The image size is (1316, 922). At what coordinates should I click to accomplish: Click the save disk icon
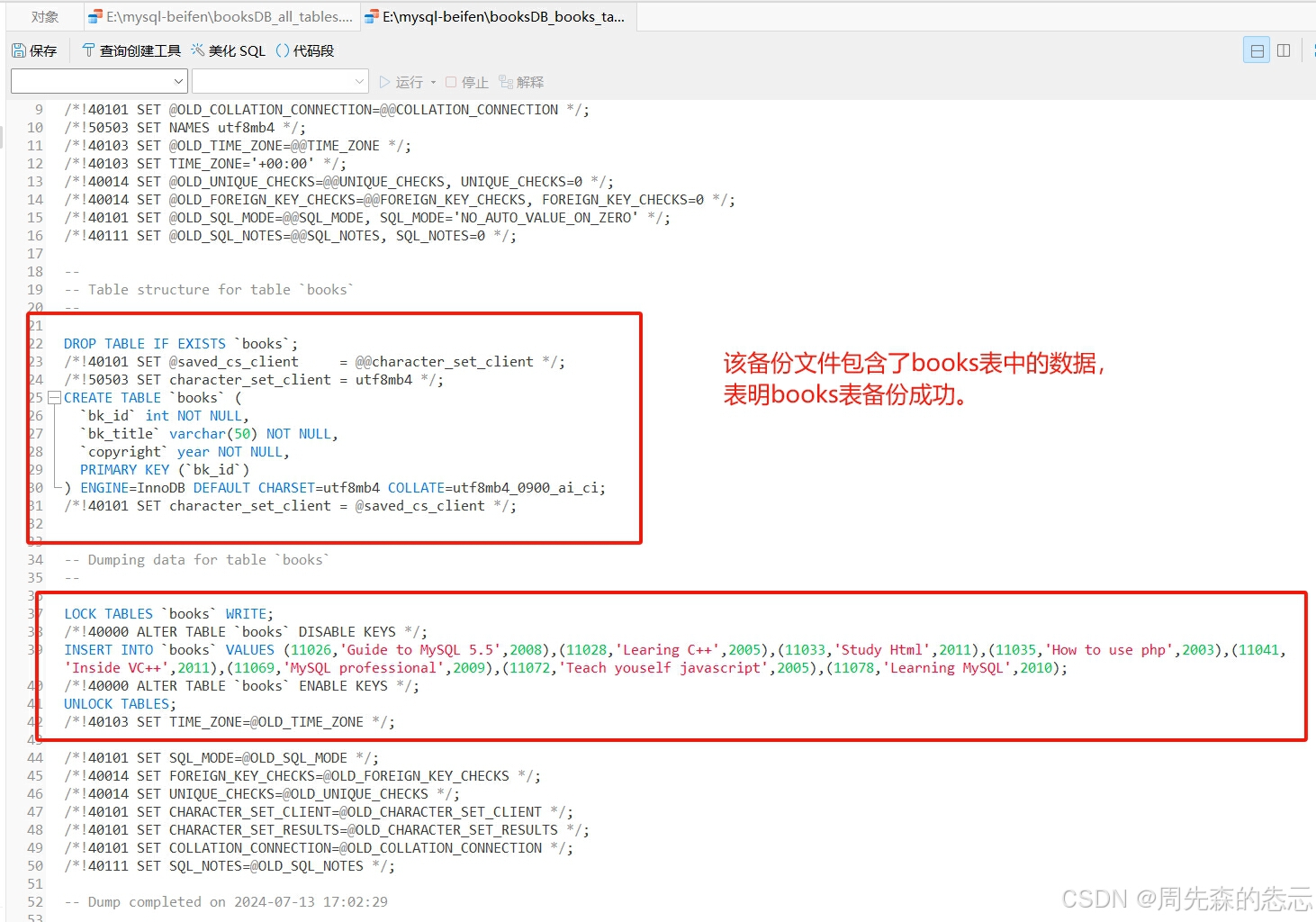tap(19, 51)
